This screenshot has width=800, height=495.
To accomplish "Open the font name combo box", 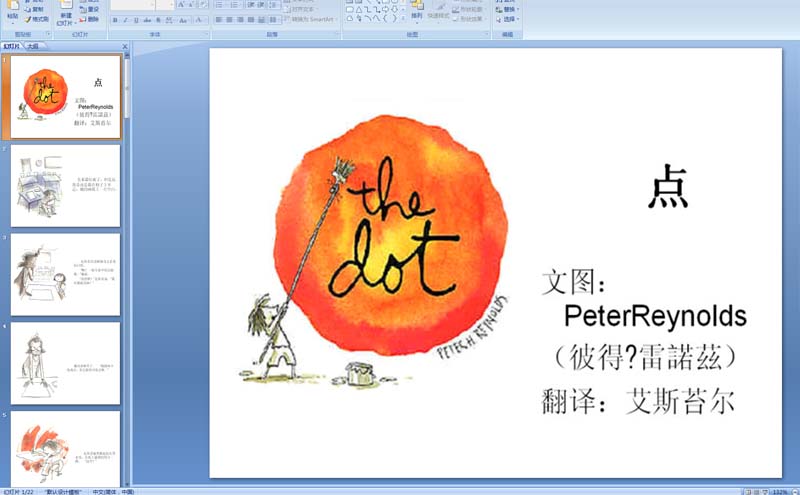I will 133,5.
